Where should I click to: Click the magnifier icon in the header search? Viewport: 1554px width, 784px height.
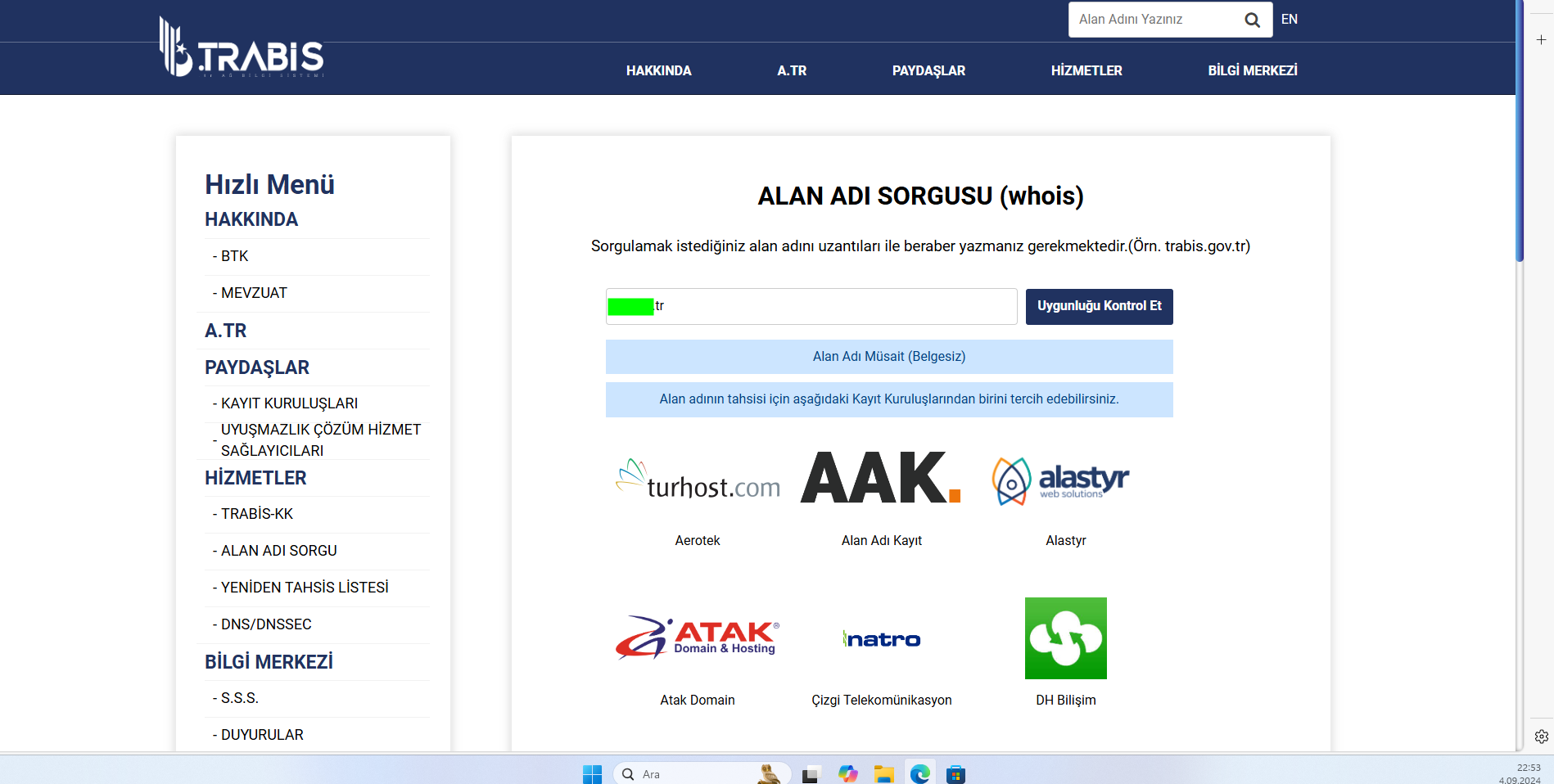tap(1252, 20)
